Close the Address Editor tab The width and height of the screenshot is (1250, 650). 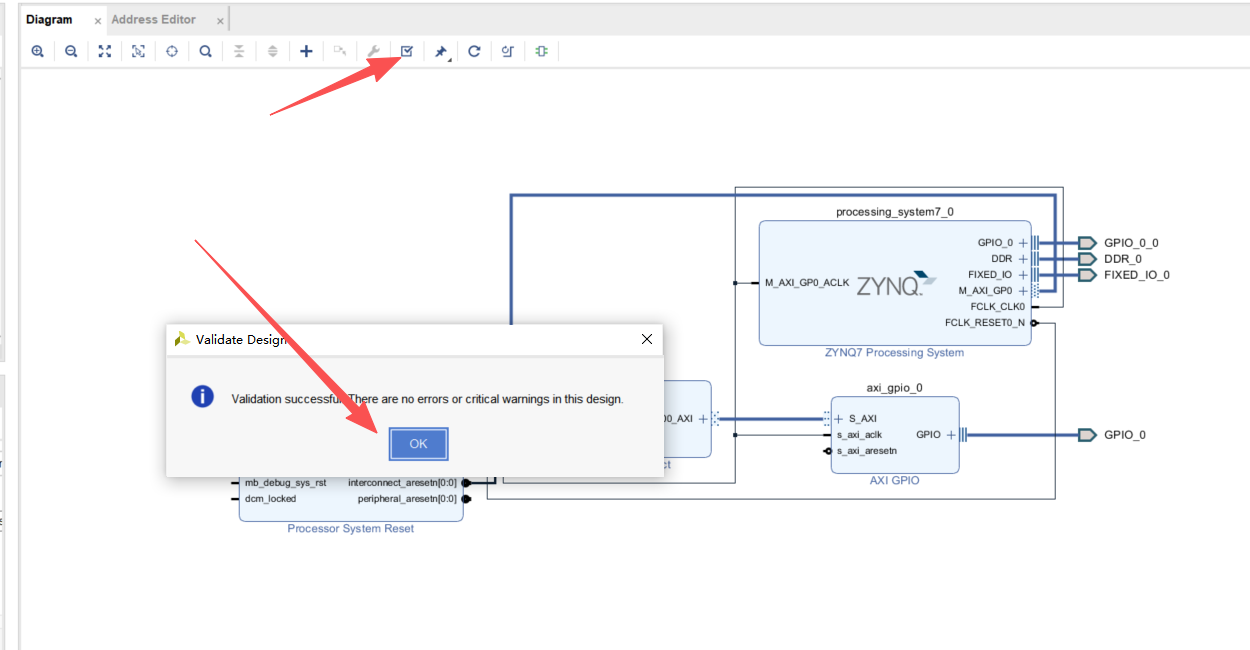(221, 21)
